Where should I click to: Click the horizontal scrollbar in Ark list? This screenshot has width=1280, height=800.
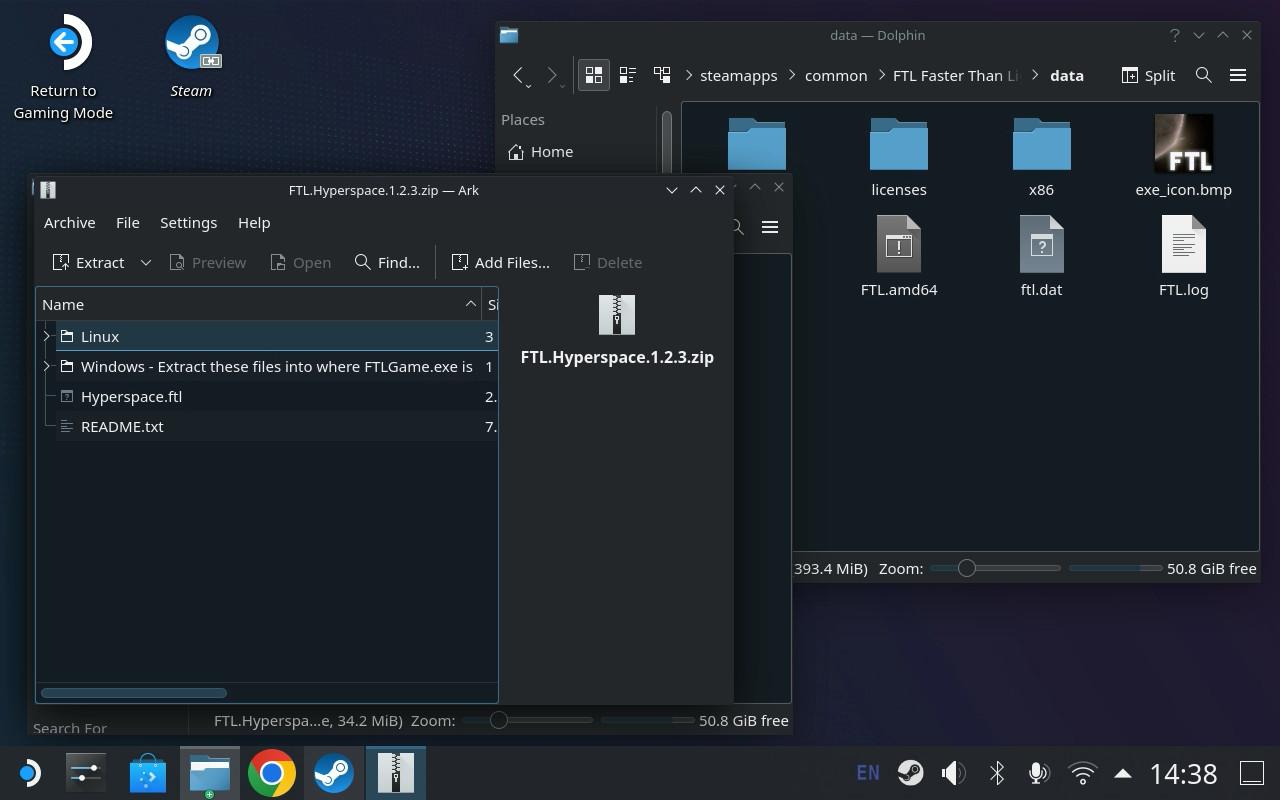(x=134, y=692)
